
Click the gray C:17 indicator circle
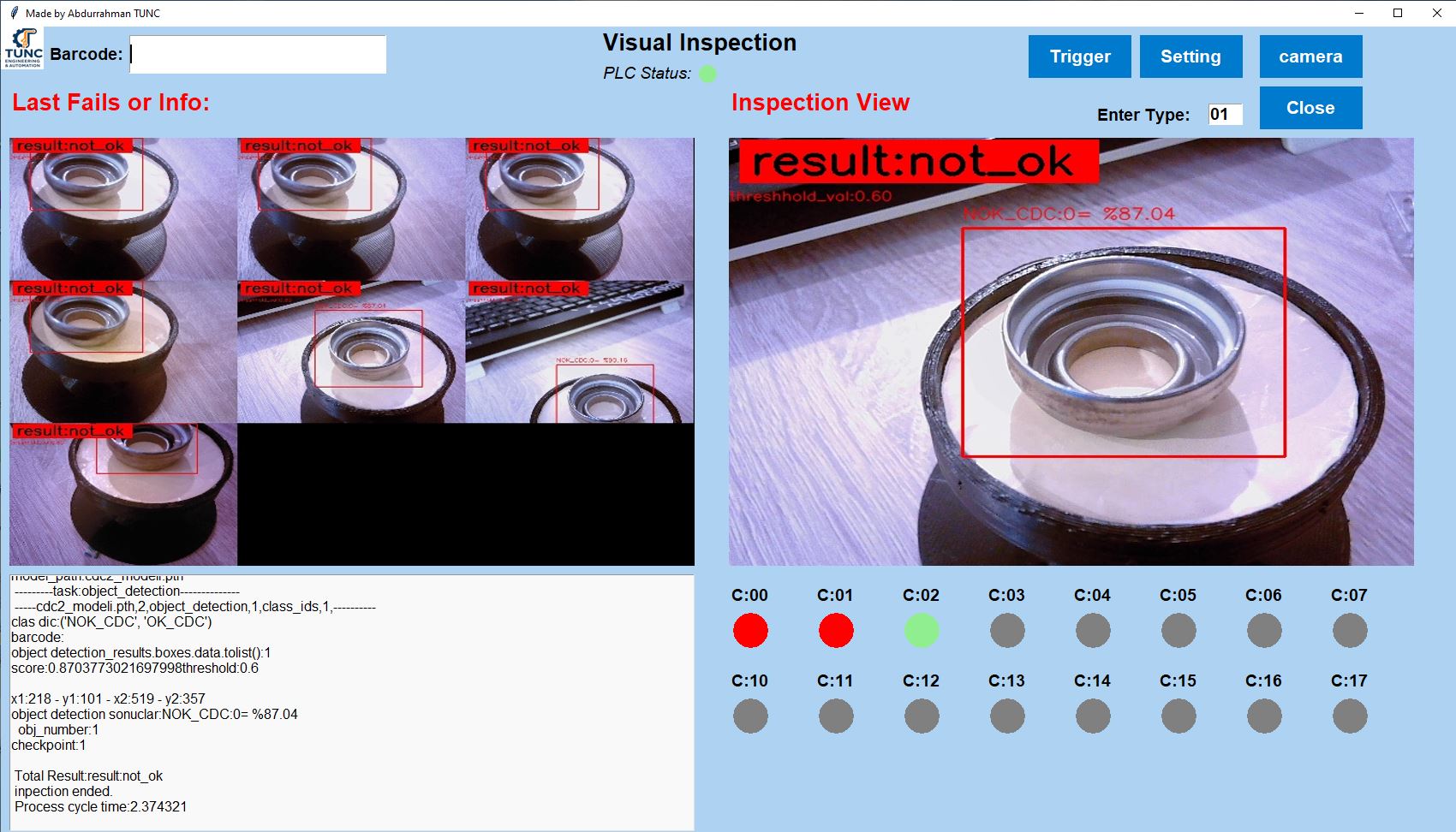click(1350, 716)
